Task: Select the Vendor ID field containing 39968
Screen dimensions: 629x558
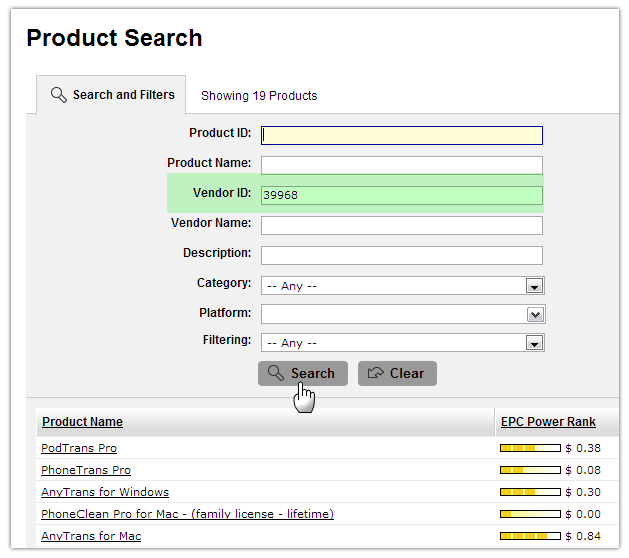Action: click(x=402, y=195)
